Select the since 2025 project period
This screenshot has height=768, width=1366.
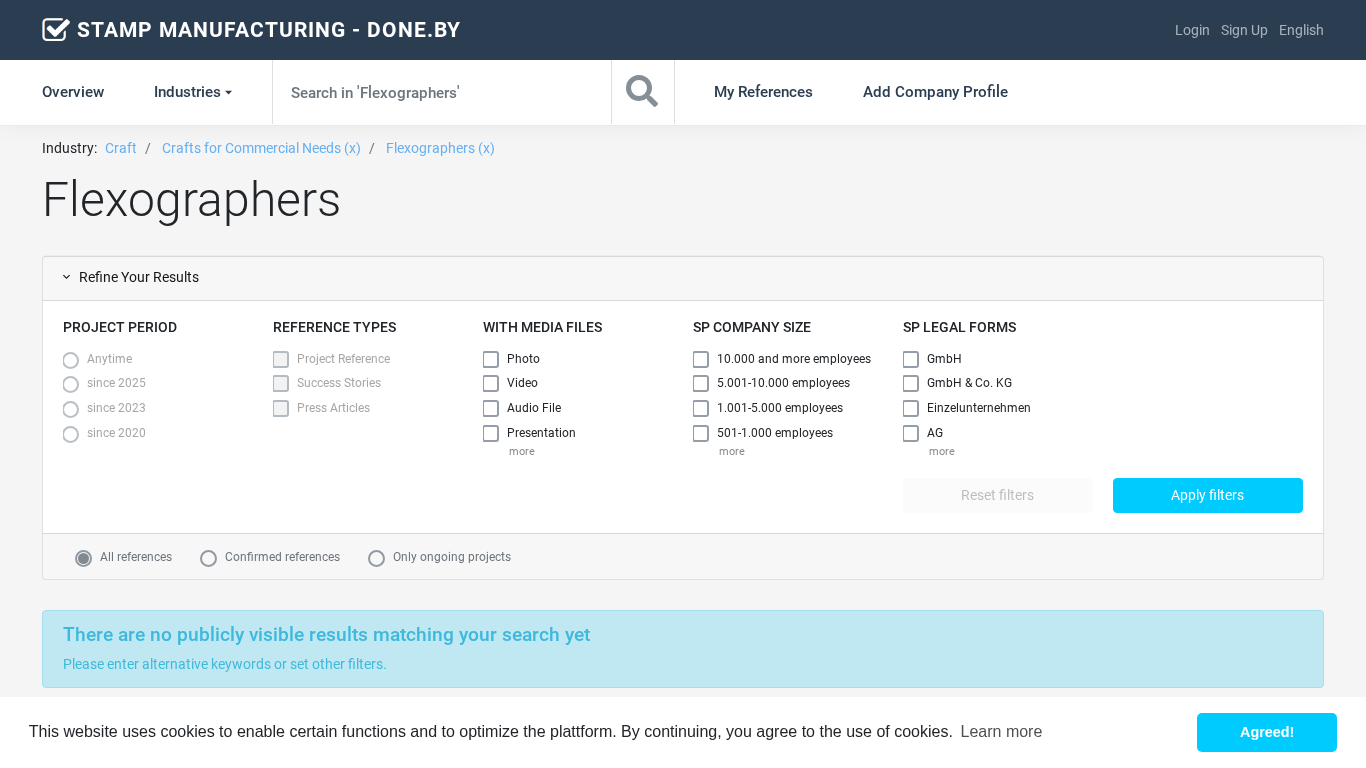tap(71, 385)
